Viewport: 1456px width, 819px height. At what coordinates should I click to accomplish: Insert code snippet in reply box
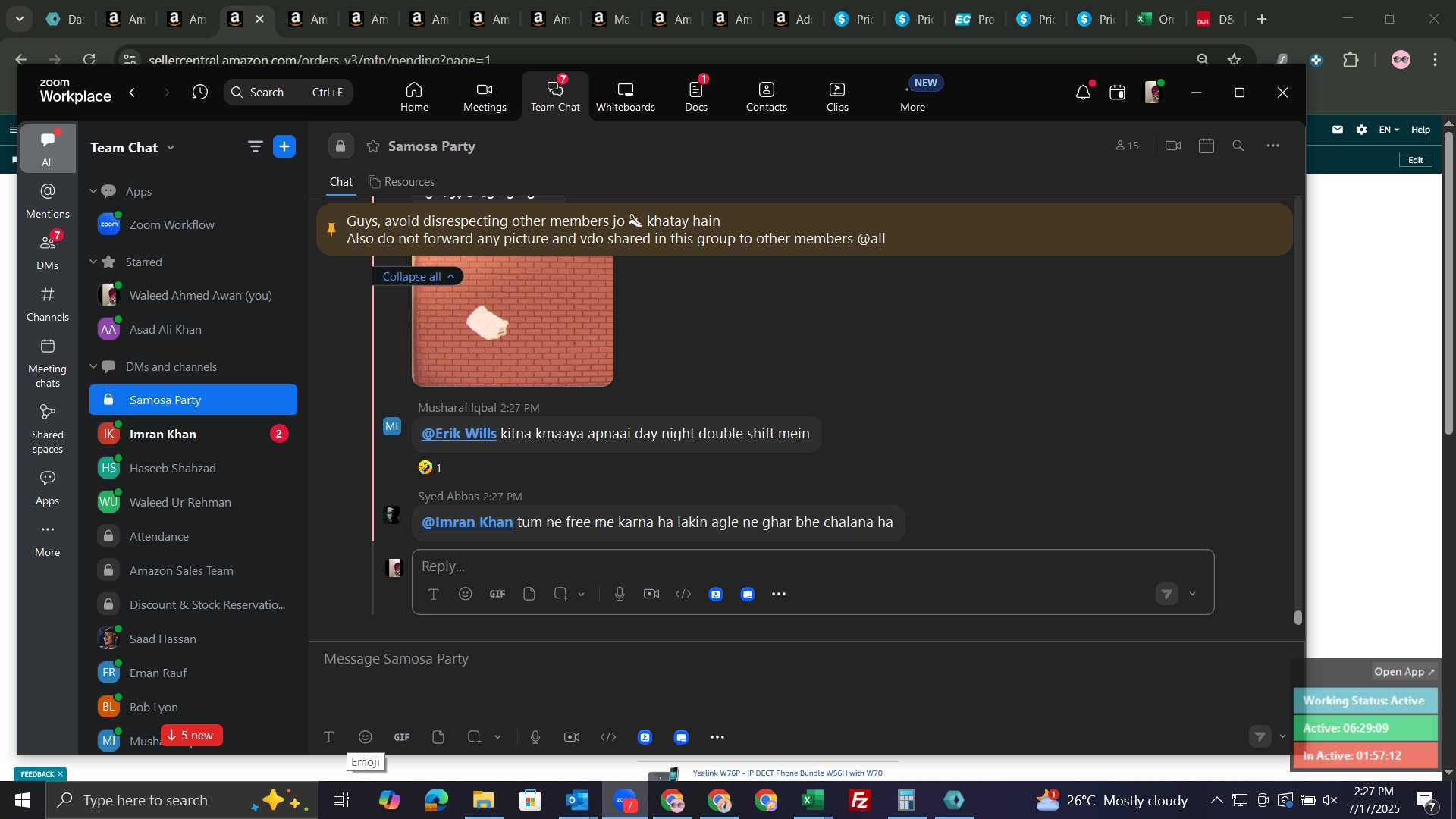click(x=683, y=594)
